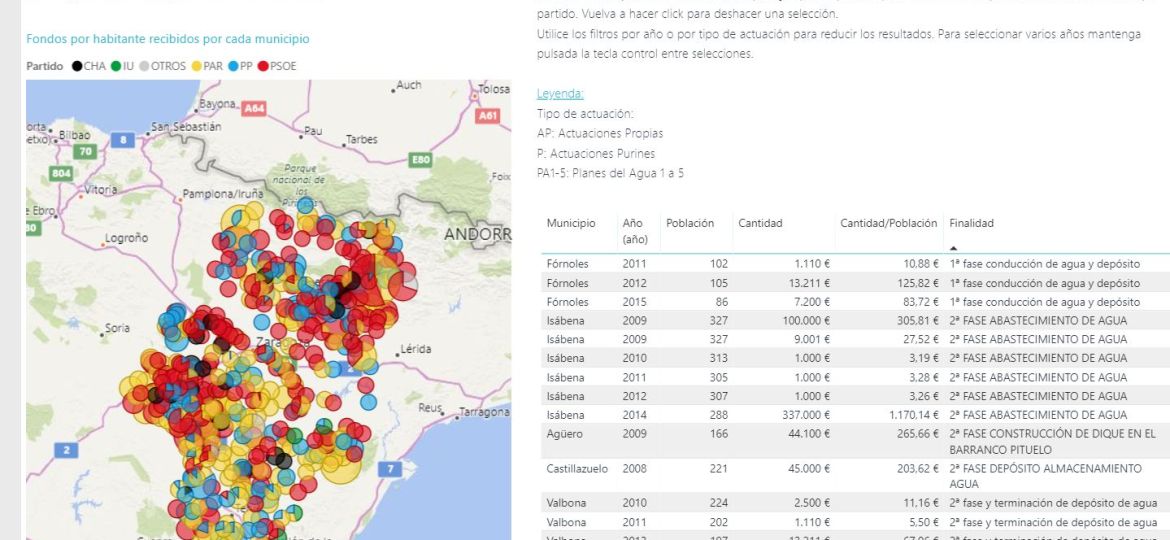Sort table by Municipio column header
Viewport: 1170px width, 540px height.
click(570, 223)
